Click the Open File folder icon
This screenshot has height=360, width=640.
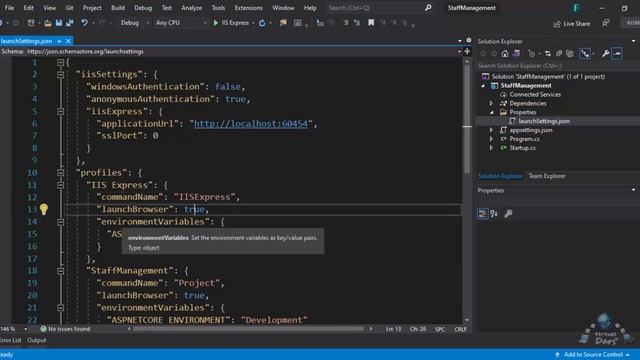[48, 23]
